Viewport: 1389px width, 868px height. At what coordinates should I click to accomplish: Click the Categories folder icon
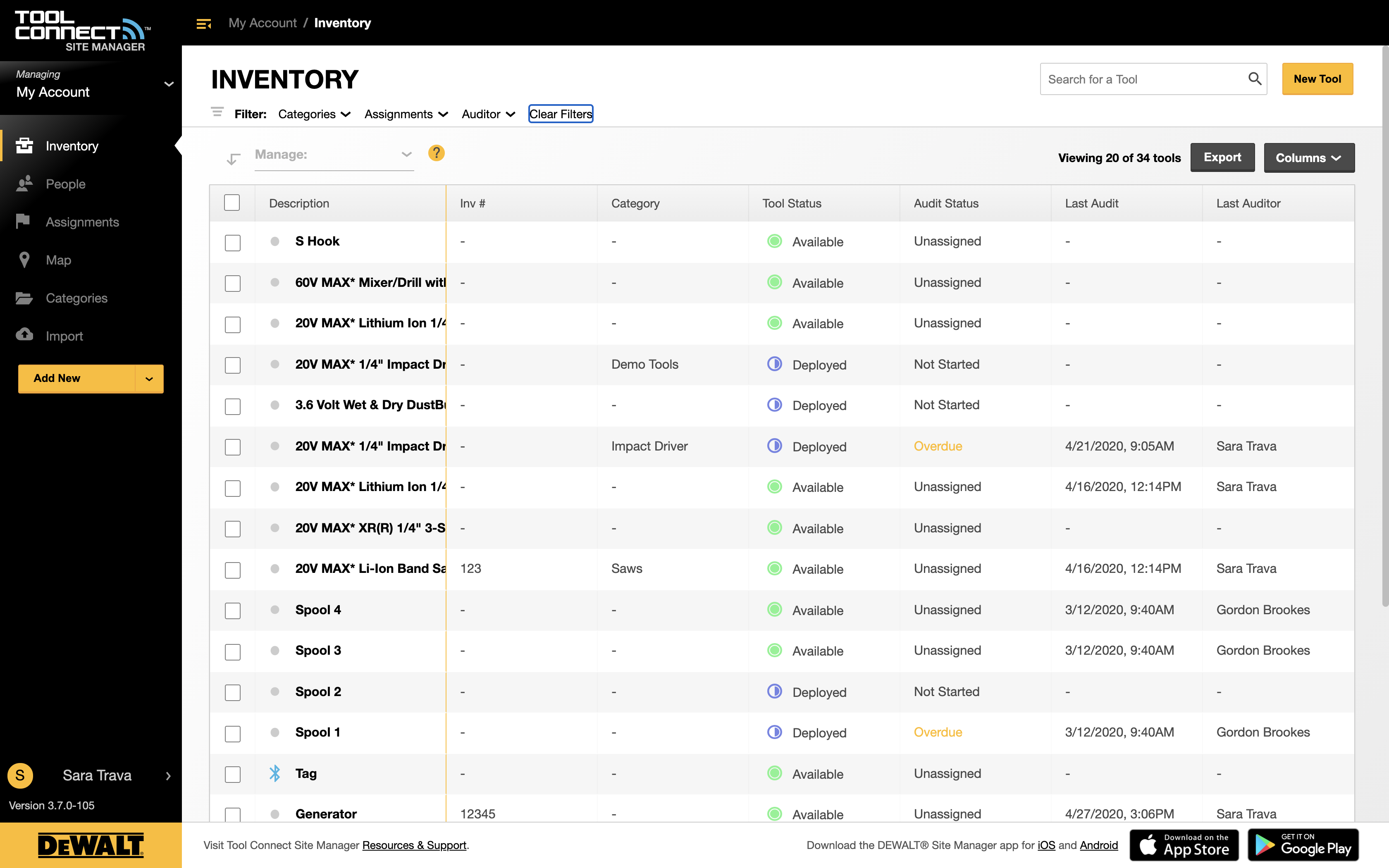pos(24,298)
